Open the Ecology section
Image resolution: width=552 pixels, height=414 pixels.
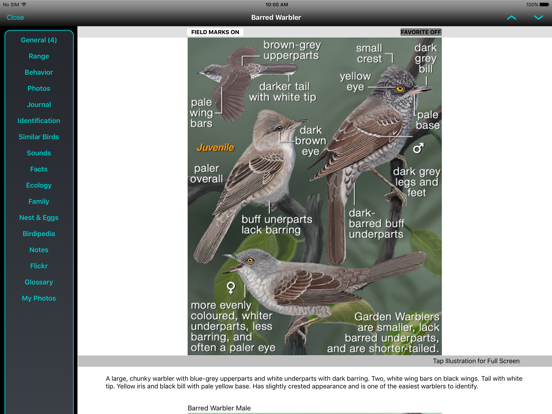[39, 186]
